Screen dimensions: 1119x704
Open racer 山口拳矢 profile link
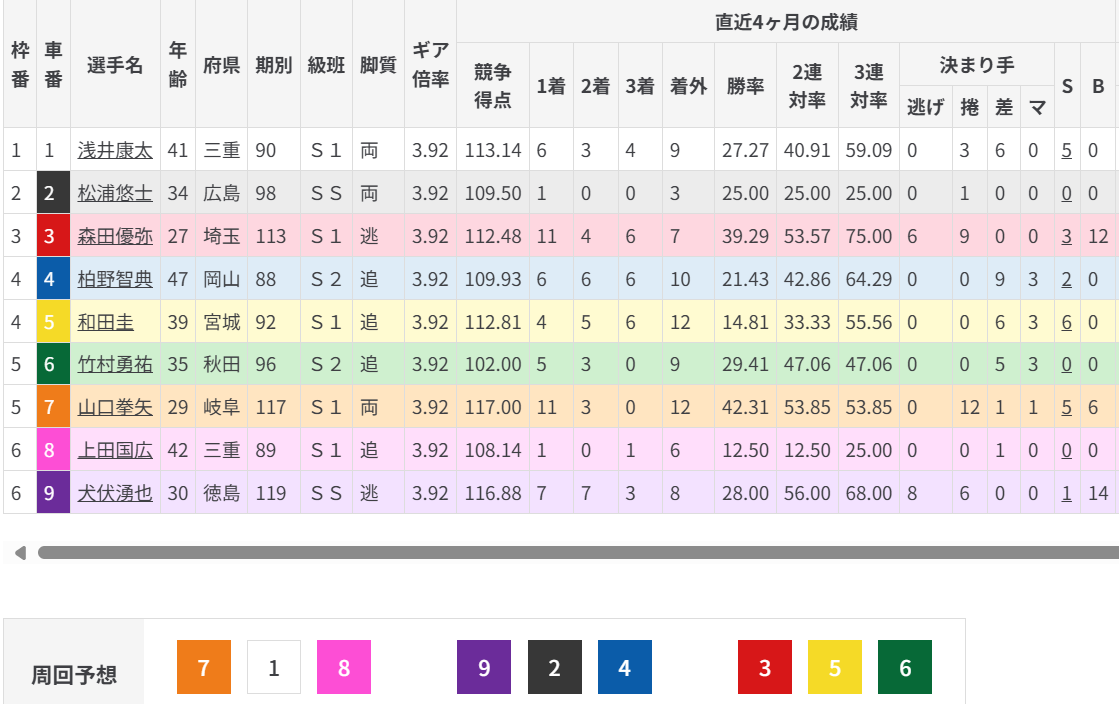[x=115, y=407]
